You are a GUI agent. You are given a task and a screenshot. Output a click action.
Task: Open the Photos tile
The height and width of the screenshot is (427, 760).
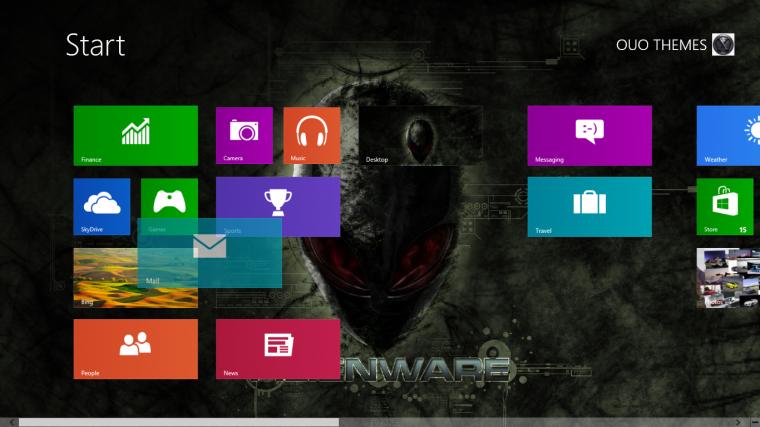(x=728, y=278)
